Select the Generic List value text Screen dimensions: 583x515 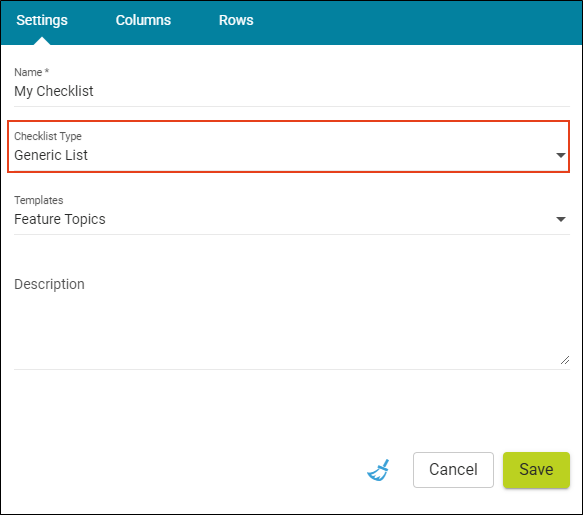(x=51, y=155)
